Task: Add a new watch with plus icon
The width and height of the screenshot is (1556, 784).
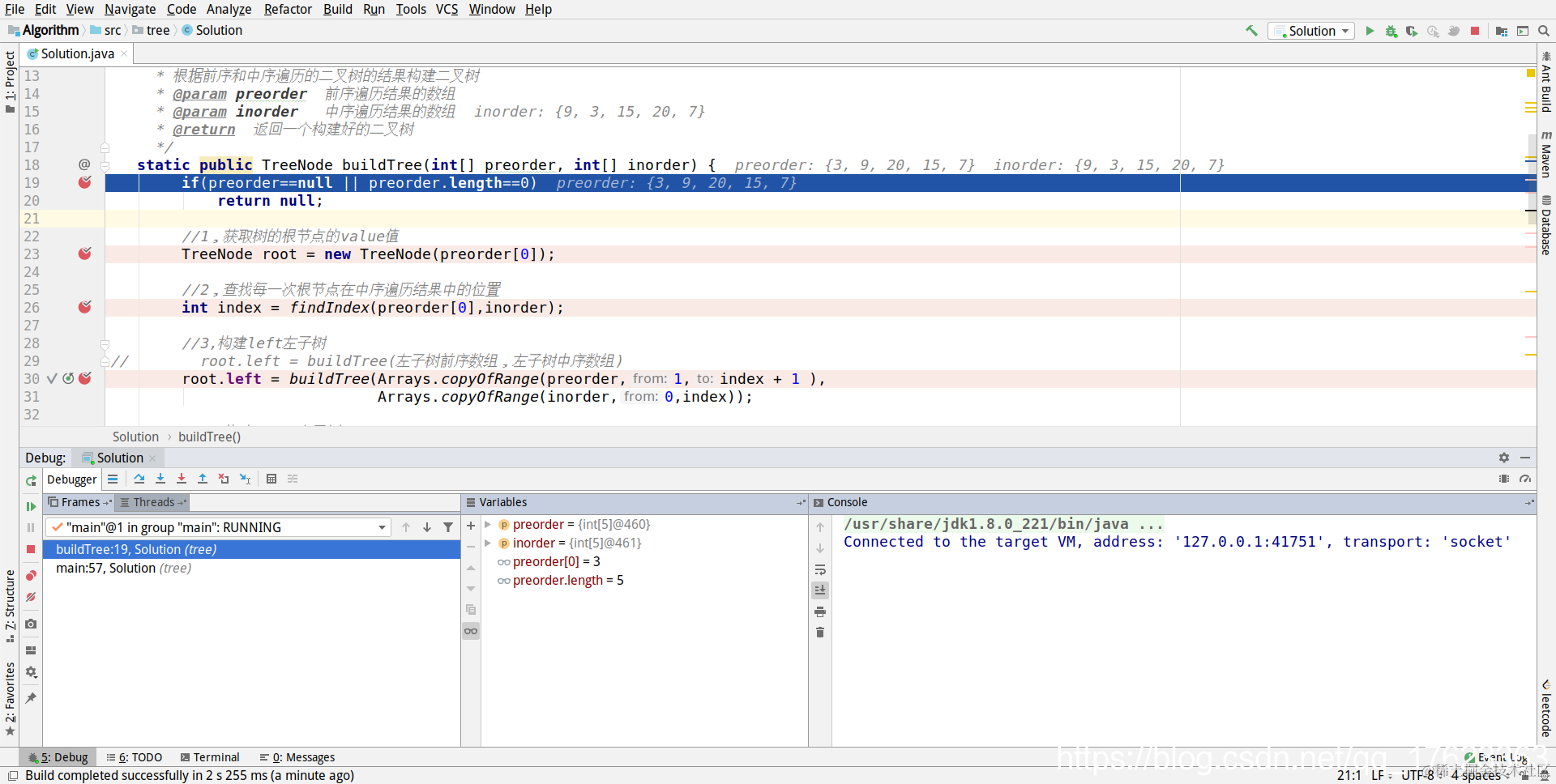Action: pyautogui.click(x=471, y=526)
